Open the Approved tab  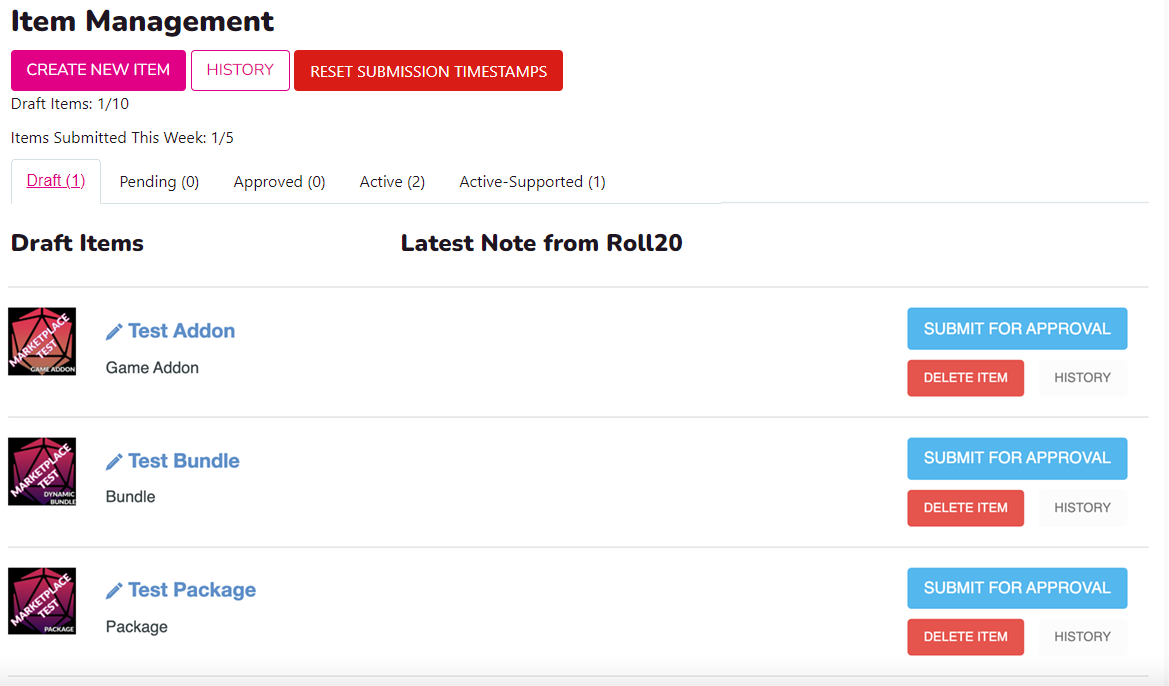tap(279, 181)
